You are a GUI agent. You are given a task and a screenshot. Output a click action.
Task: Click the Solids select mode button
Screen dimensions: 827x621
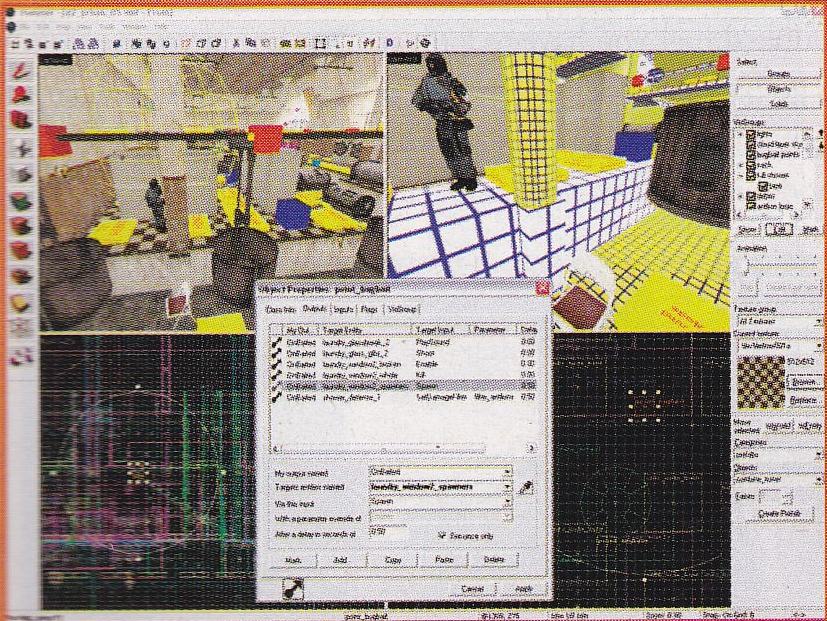(778, 104)
